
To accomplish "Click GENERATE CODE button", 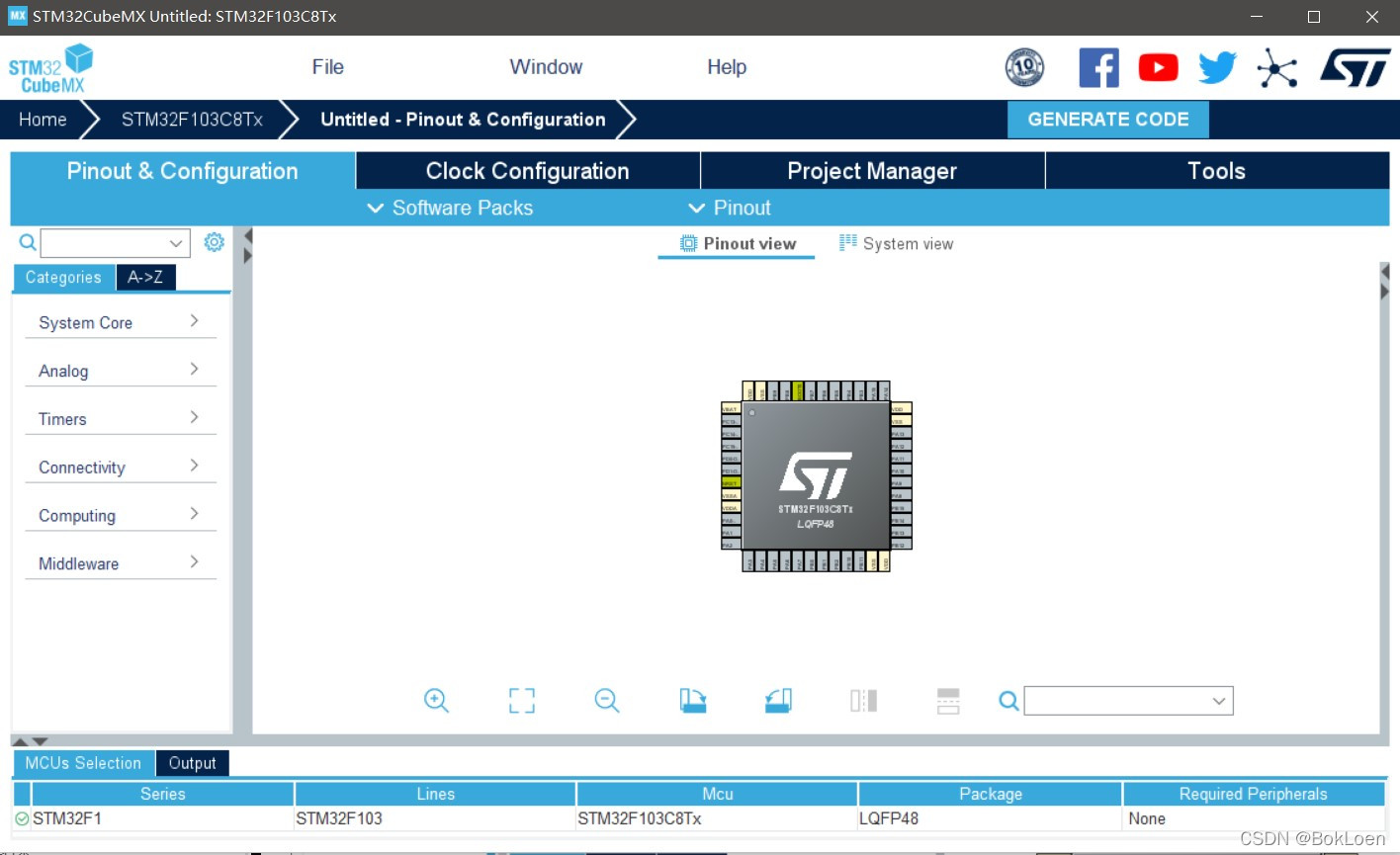I will [x=1108, y=120].
